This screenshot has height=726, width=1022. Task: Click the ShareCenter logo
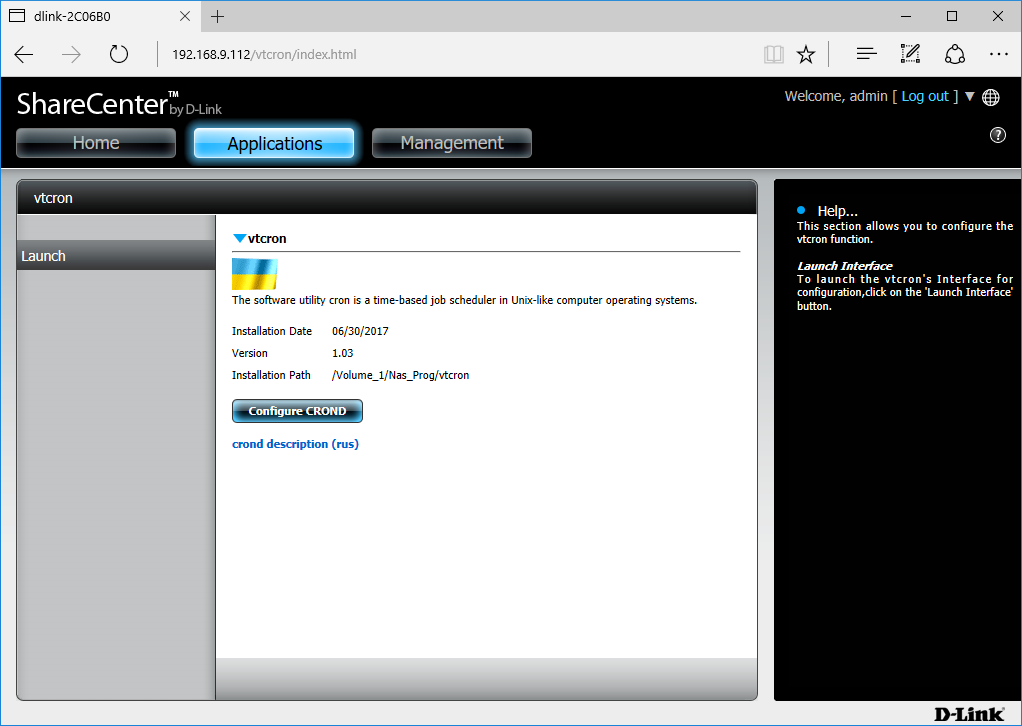(x=119, y=104)
